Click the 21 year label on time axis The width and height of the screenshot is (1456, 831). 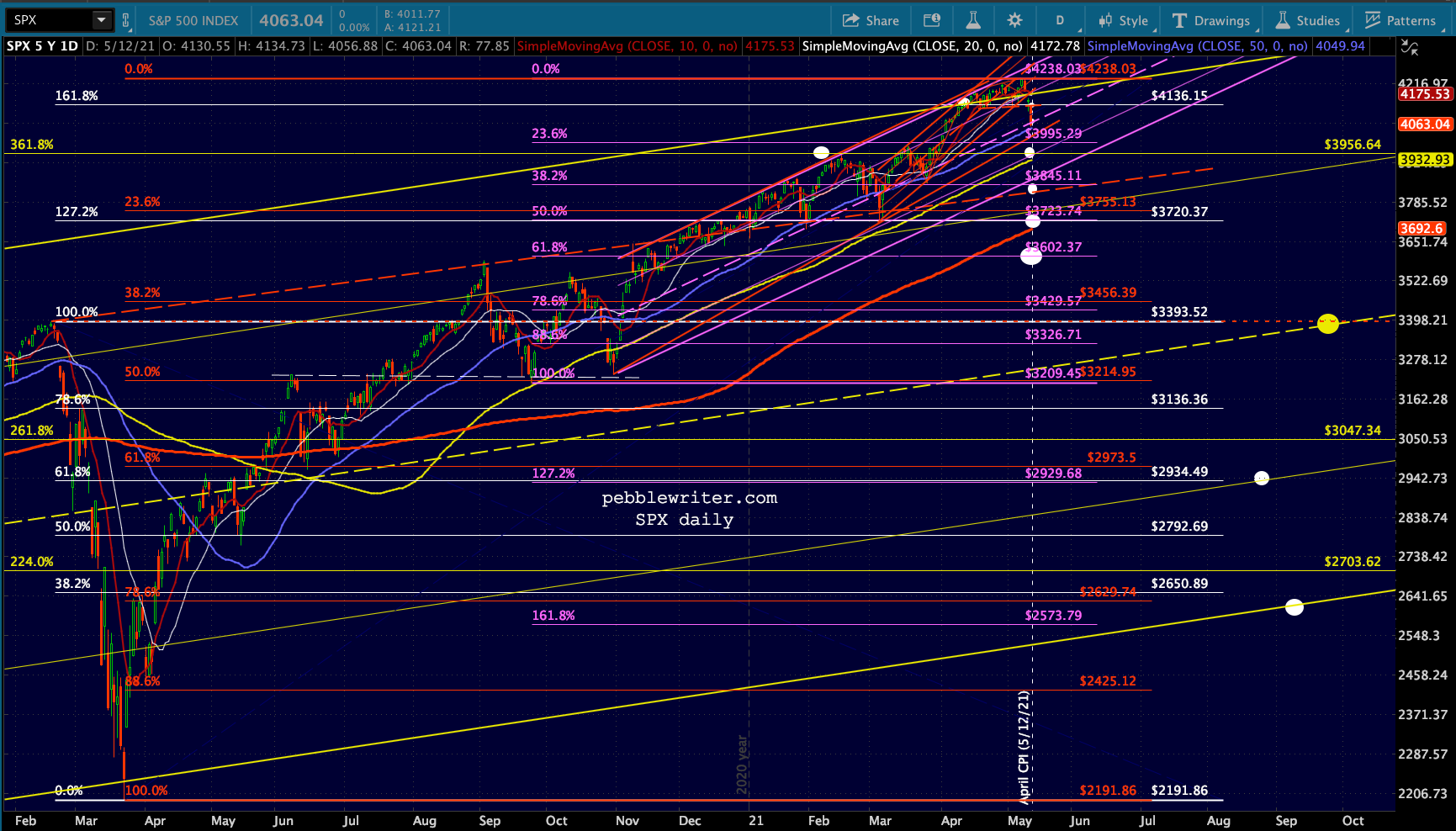coord(756,821)
